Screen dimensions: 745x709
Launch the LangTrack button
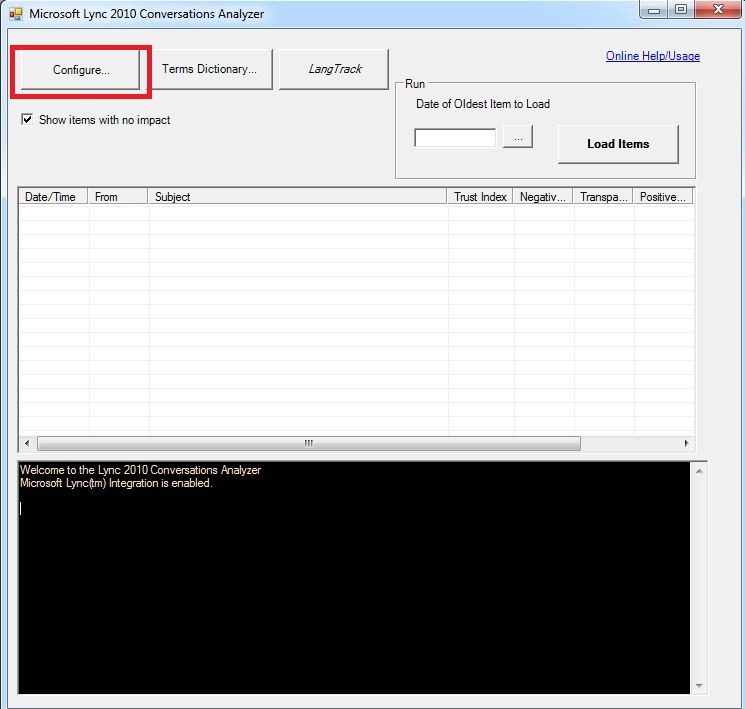click(x=334, y=69)
